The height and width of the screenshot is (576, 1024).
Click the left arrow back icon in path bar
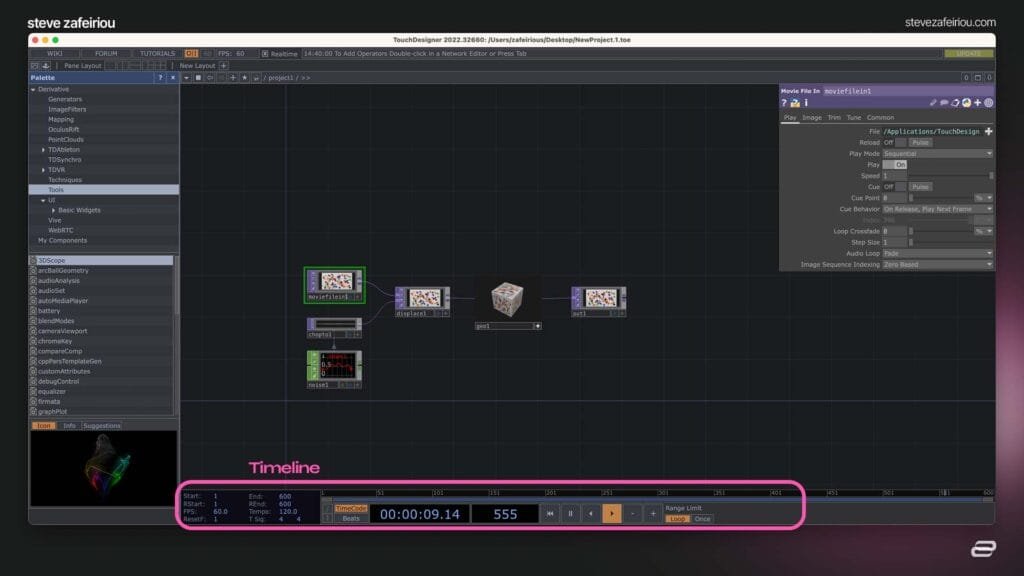210,78
